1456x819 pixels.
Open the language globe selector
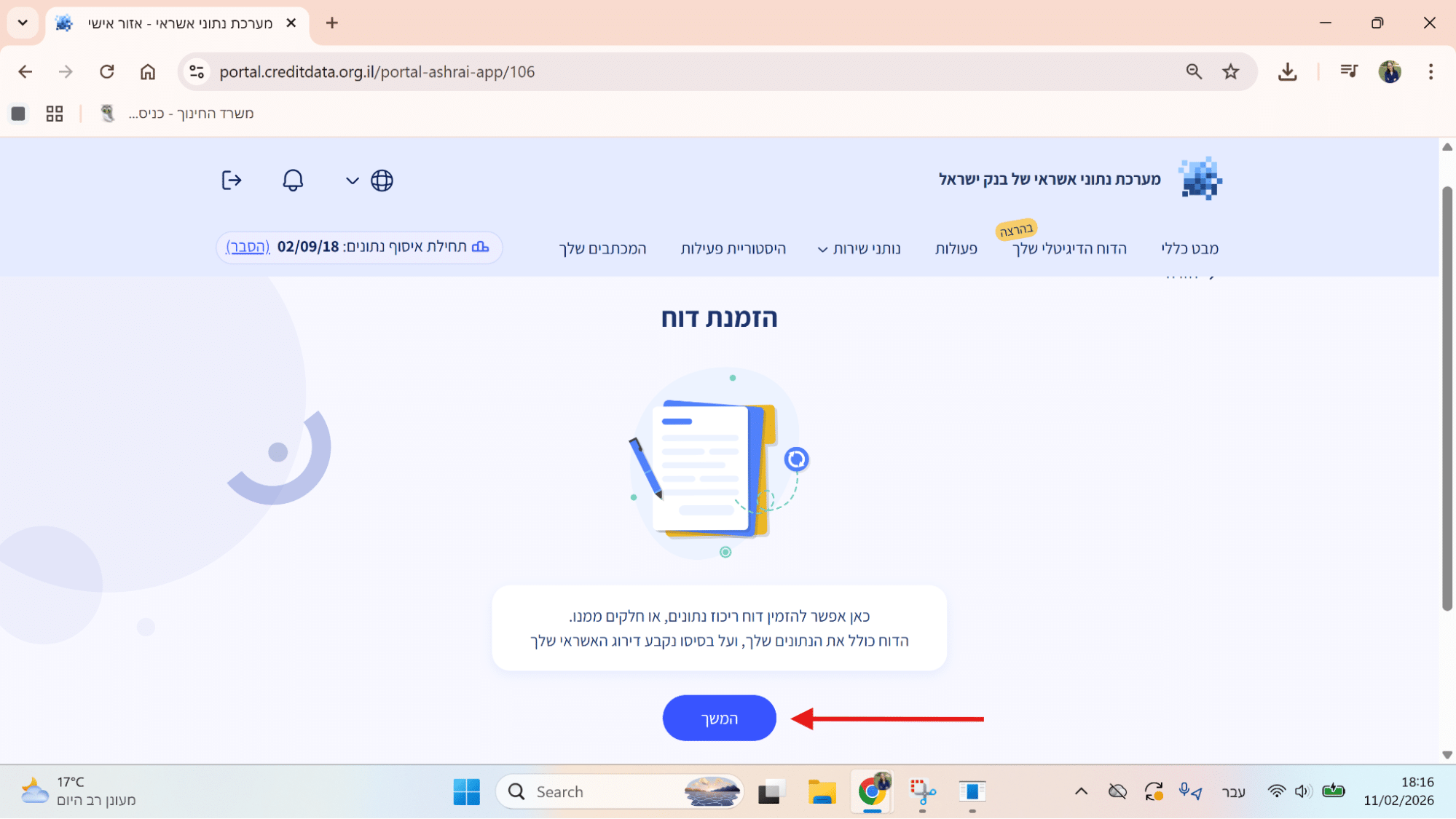tap(381, 180)
